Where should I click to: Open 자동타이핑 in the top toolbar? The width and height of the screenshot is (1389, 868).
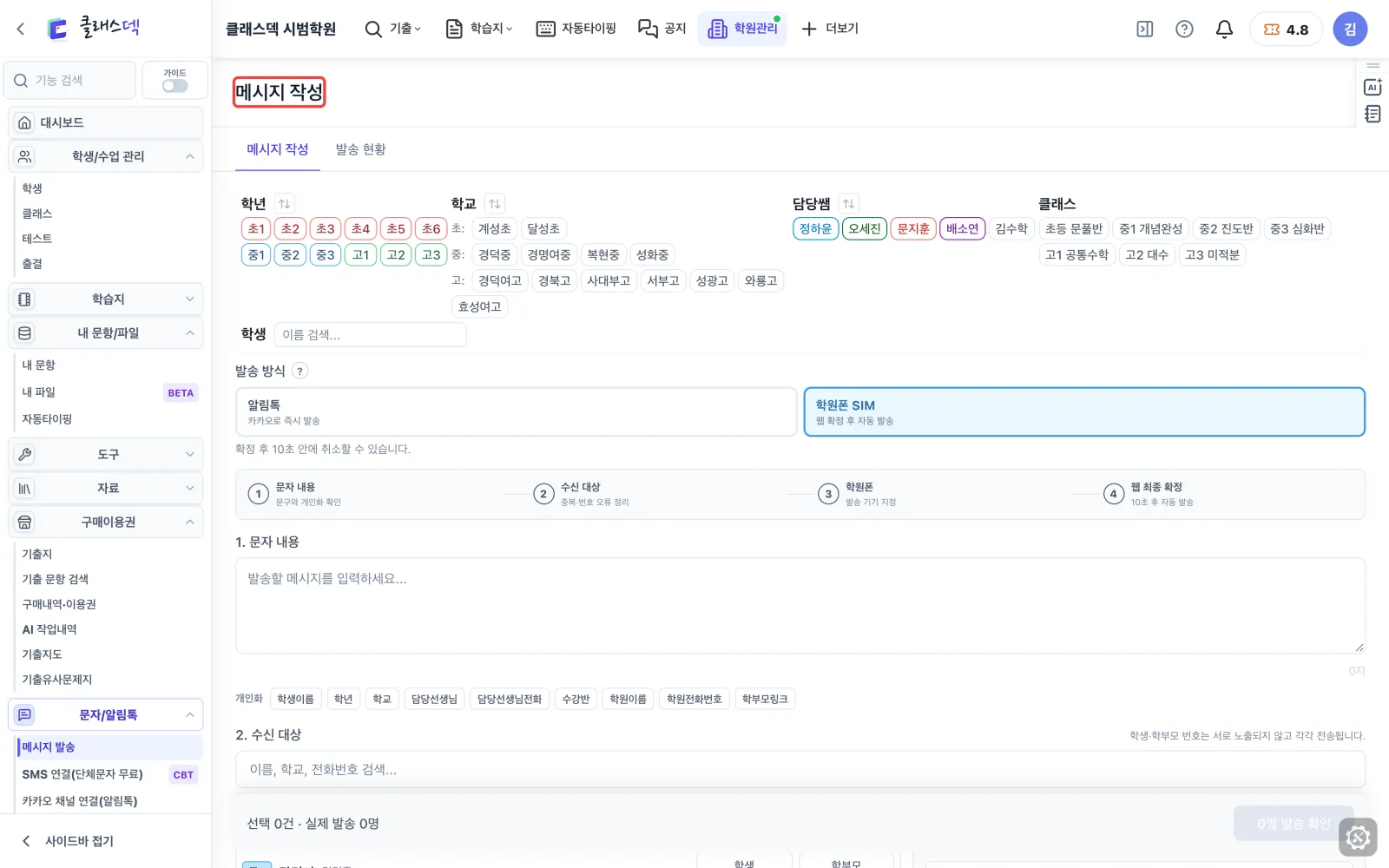point(576,29)
